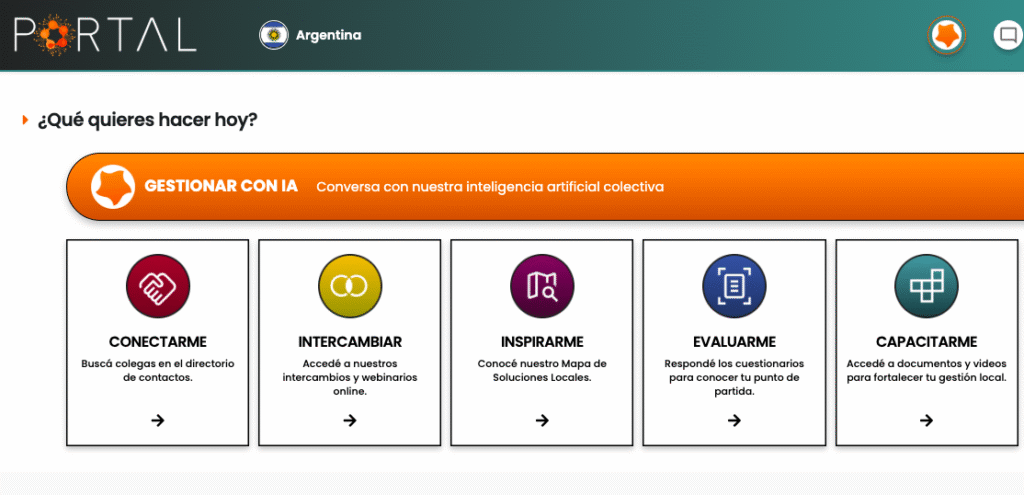Click the Argentina flag icon
Image resolution: width=1024 pixels, height=495 pixels.
[x=273, y=36]
